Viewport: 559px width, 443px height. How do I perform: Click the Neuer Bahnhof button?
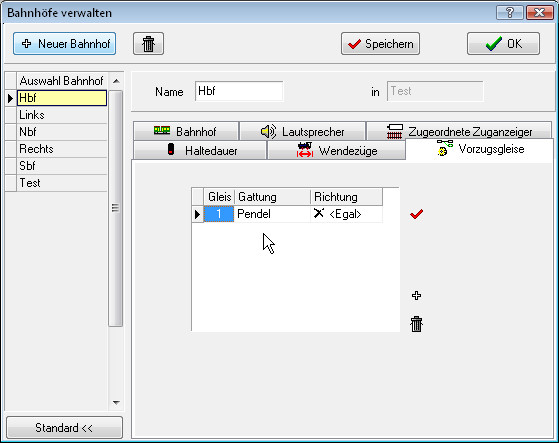point(65,43)
